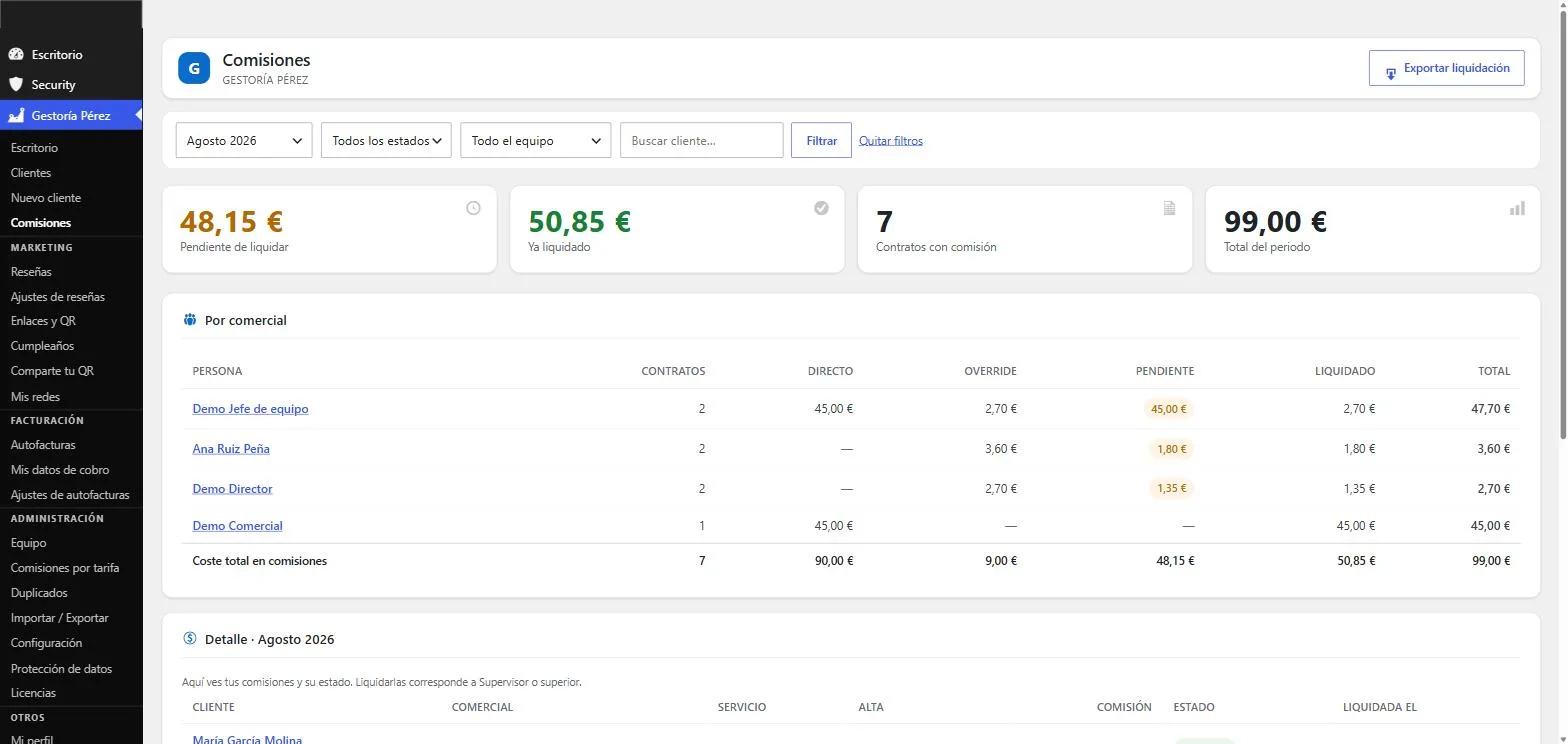Open Demo Jefe de equipo link
This screenshot has width=1568, height=744.
coord(250,409)
